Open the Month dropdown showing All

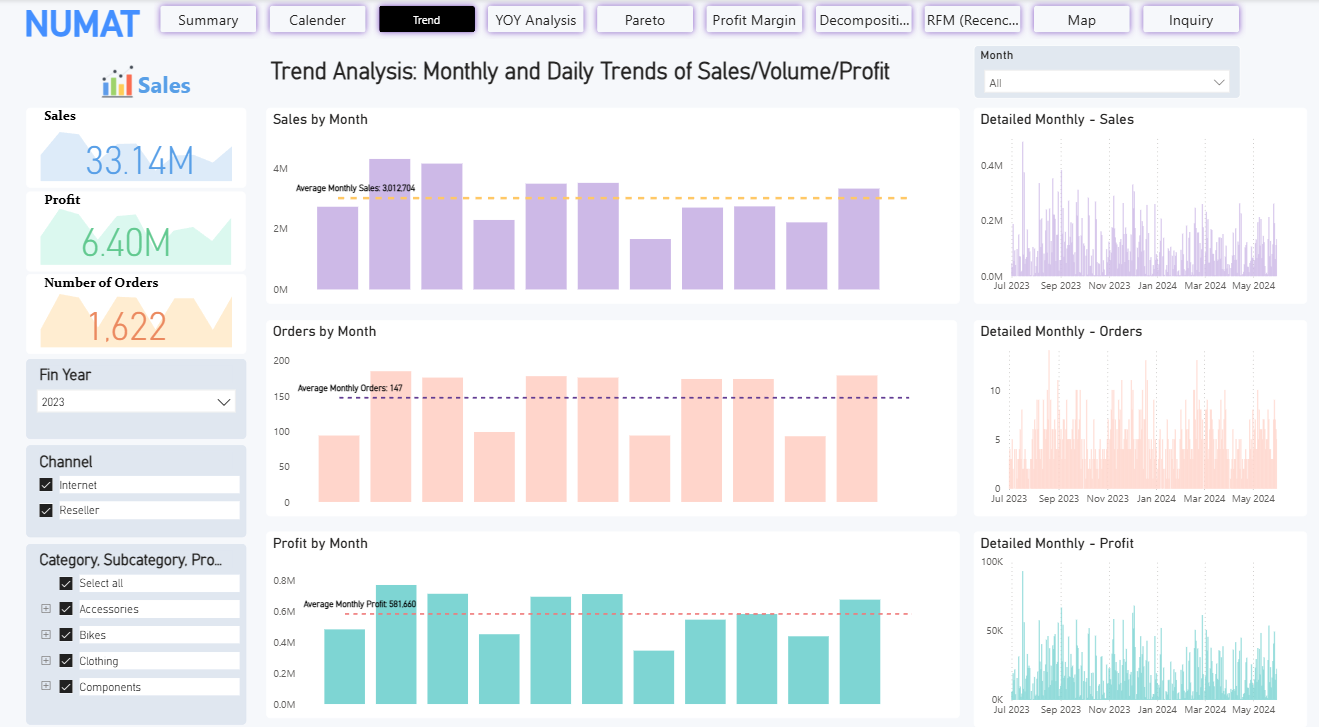[x=1106, y=83]
